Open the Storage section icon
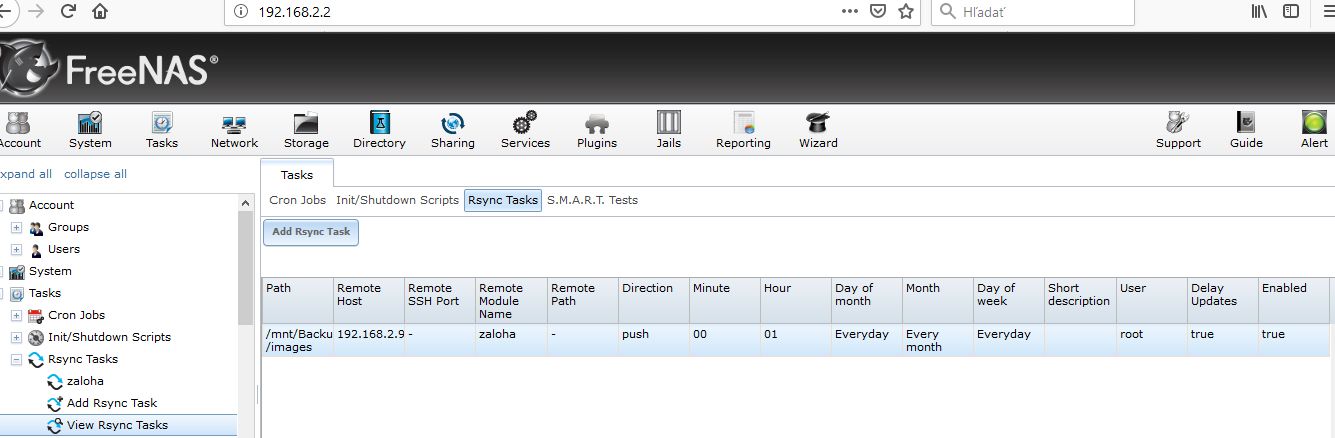 click(x=306, y=123)
